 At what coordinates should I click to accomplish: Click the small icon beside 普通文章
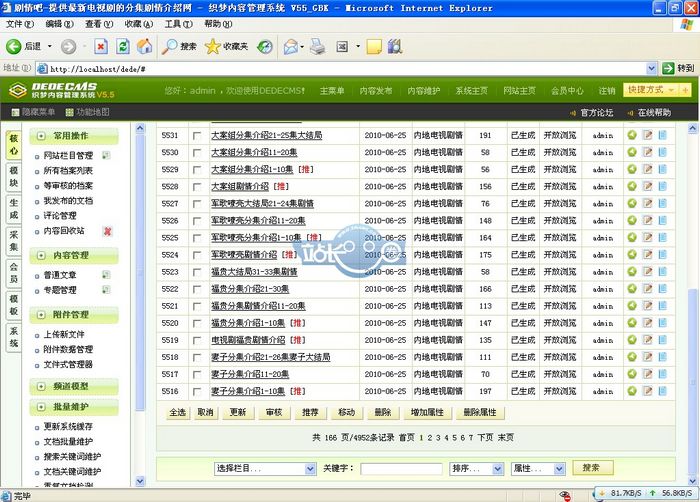(x=106, y=275)
